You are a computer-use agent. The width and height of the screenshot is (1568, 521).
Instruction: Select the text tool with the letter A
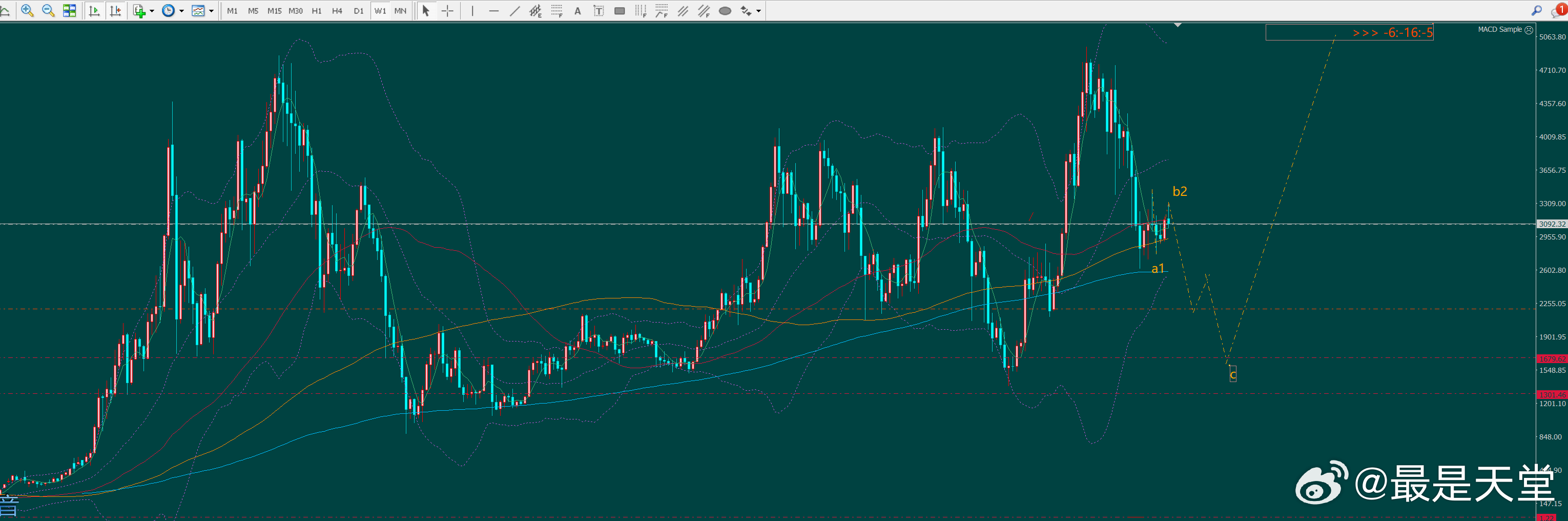577,10
